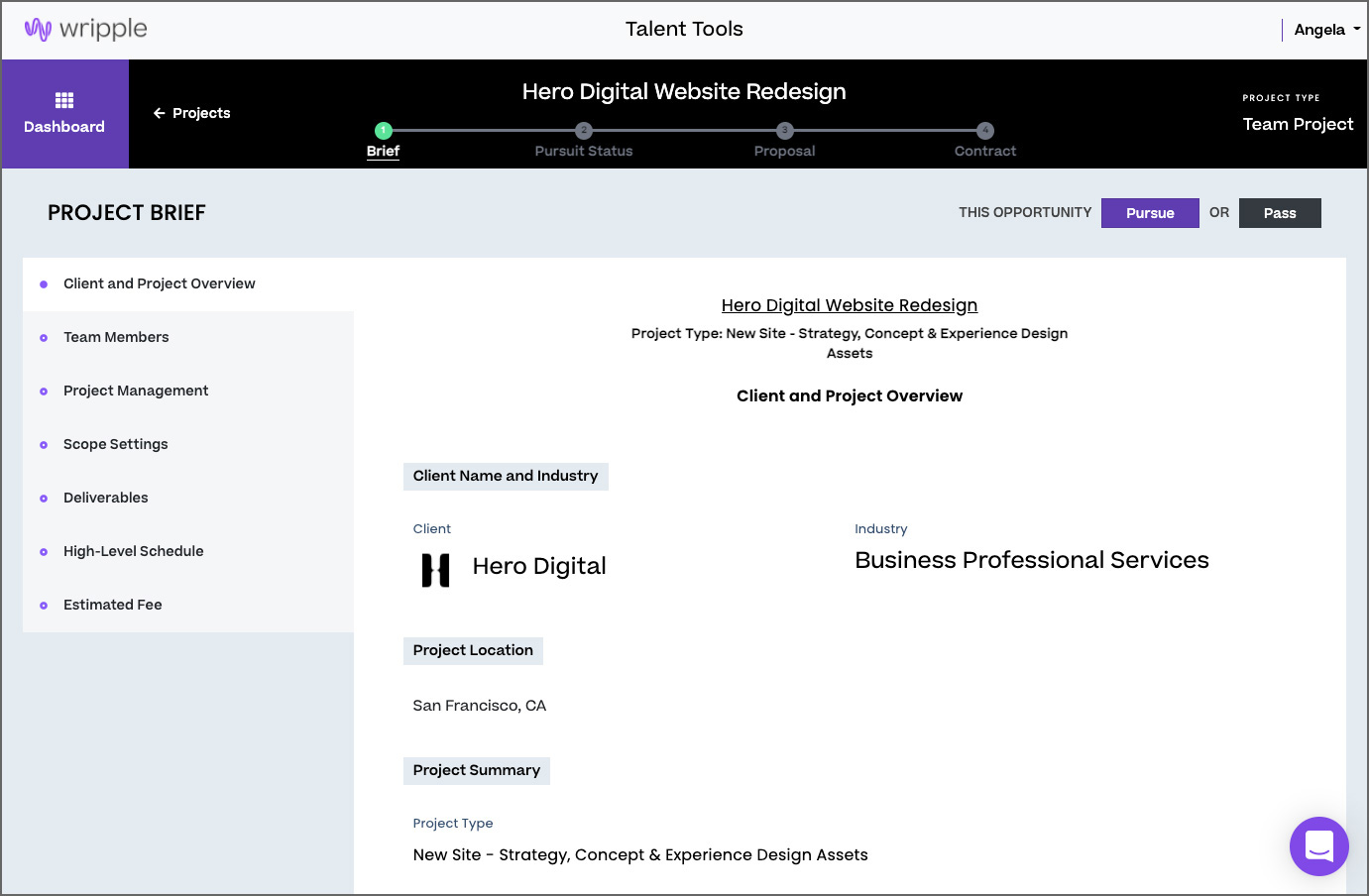Click the Client field label
Screen dimensions: 1369x896
(432, 529)
